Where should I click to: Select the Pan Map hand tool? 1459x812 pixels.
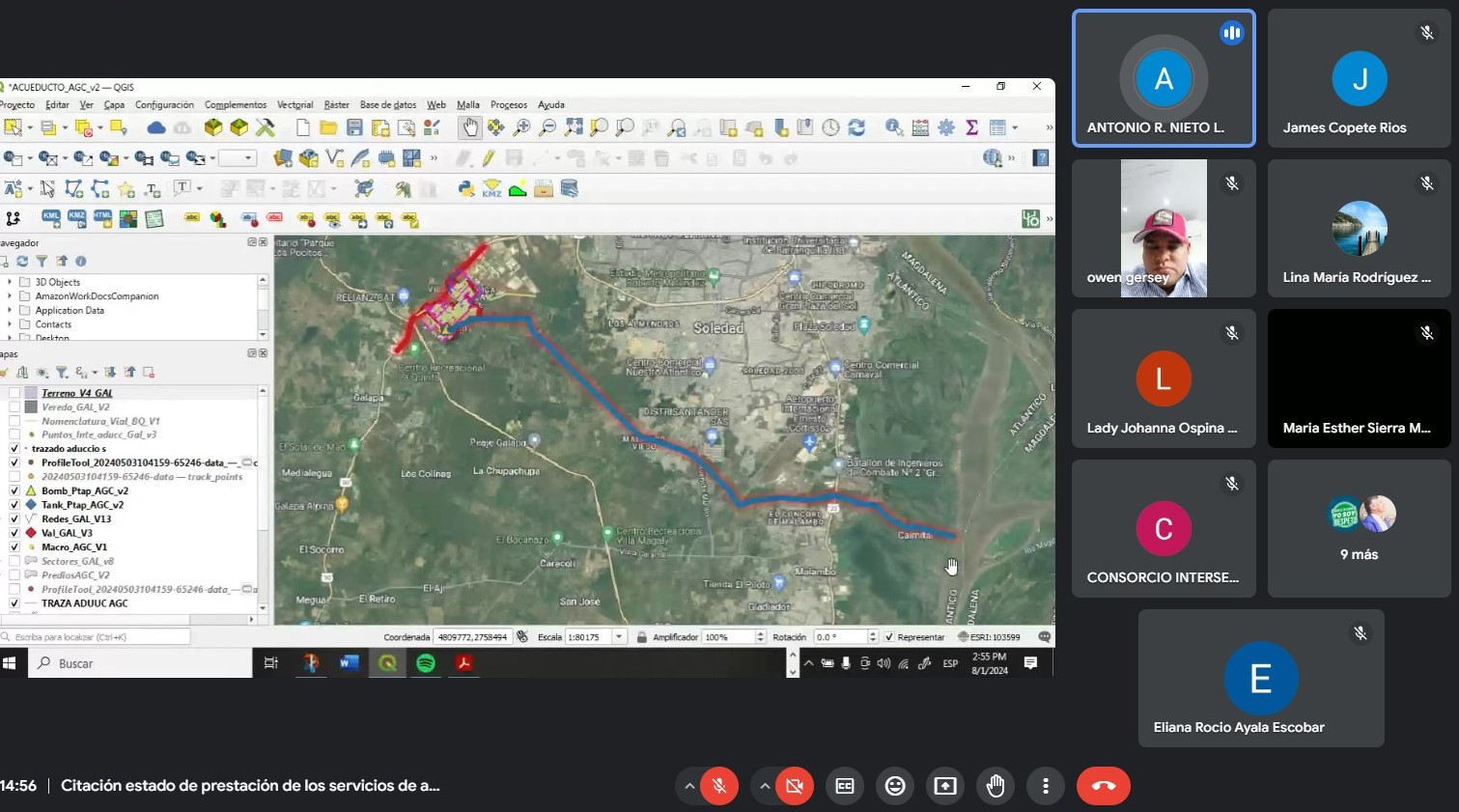click(x=470, y=127)
